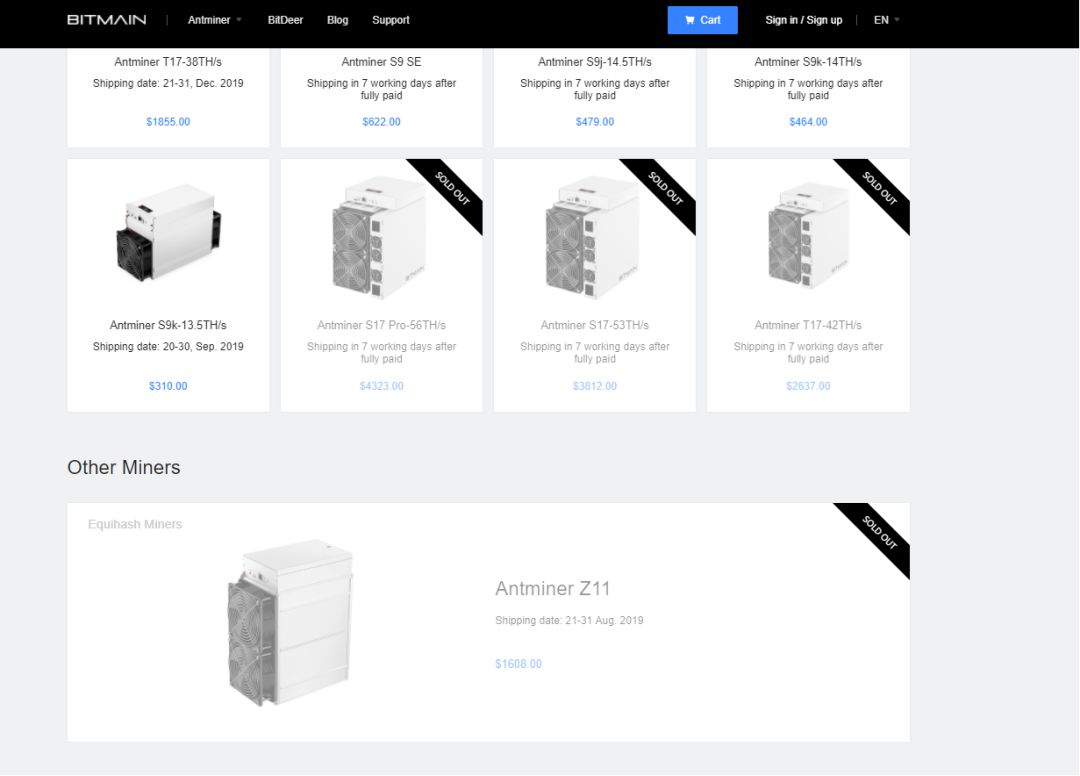Open the Antminer Z11 title
1080x776 pixels.
pos(552,589)
